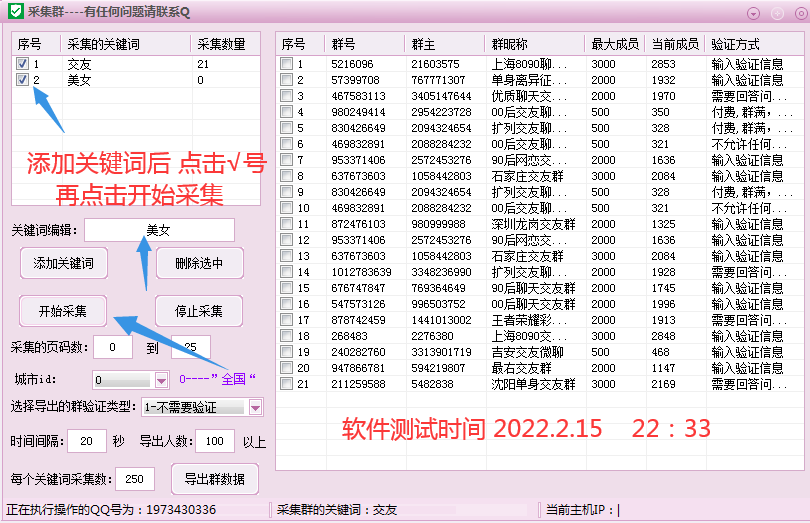
Task: Stop collection with 停止采集 button
Action: tap(199, 311)
